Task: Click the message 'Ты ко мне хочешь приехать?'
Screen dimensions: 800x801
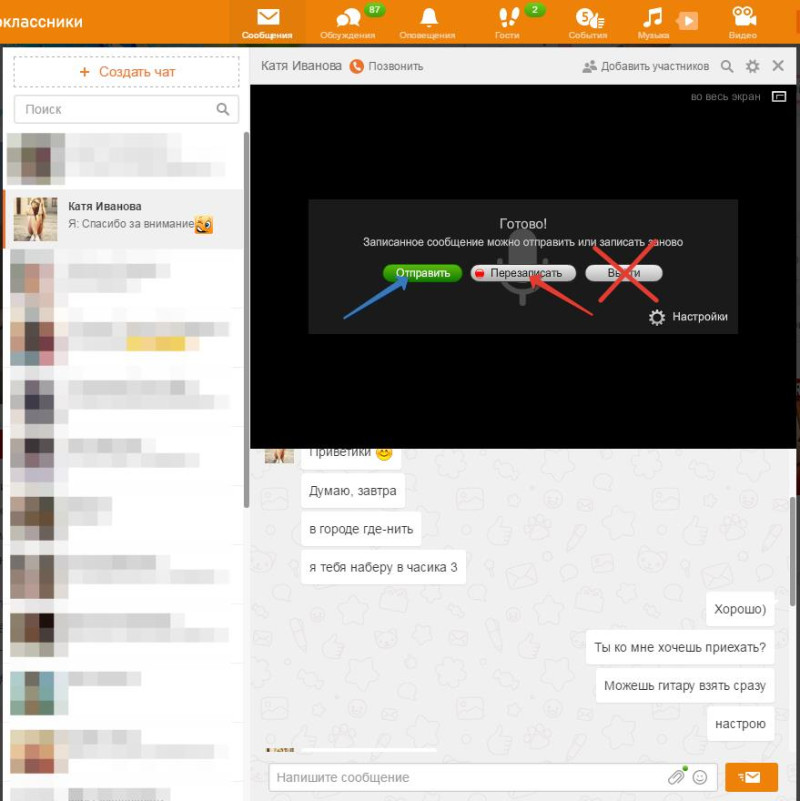Action: pos(680,647)
